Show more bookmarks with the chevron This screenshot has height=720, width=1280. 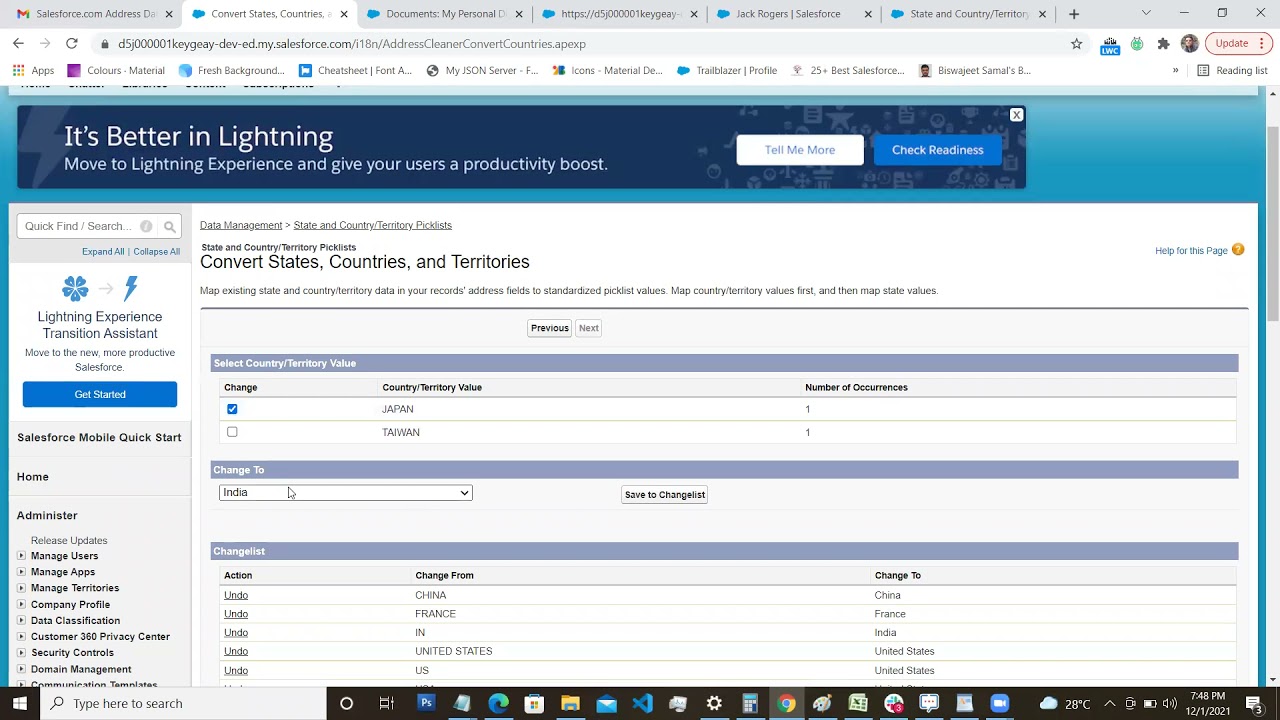click(1175, 70)
